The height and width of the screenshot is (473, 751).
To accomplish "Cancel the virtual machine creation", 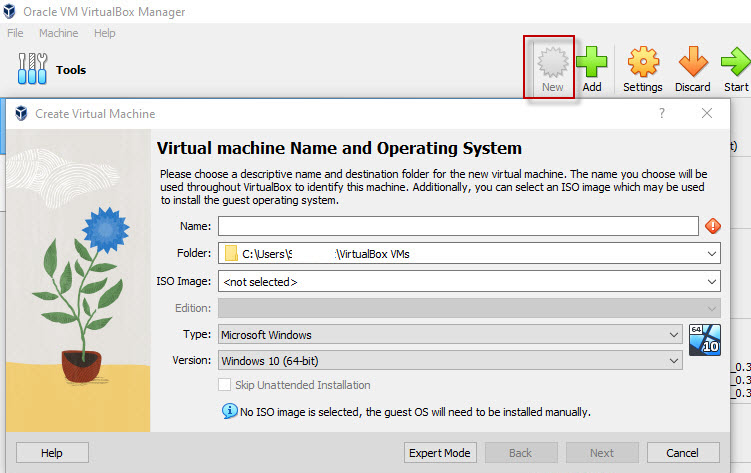I will pos(683,452).
